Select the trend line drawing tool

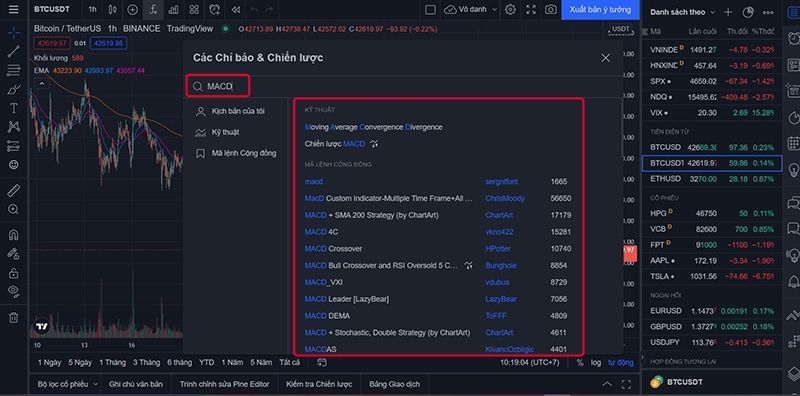click(x=14, y=51)
